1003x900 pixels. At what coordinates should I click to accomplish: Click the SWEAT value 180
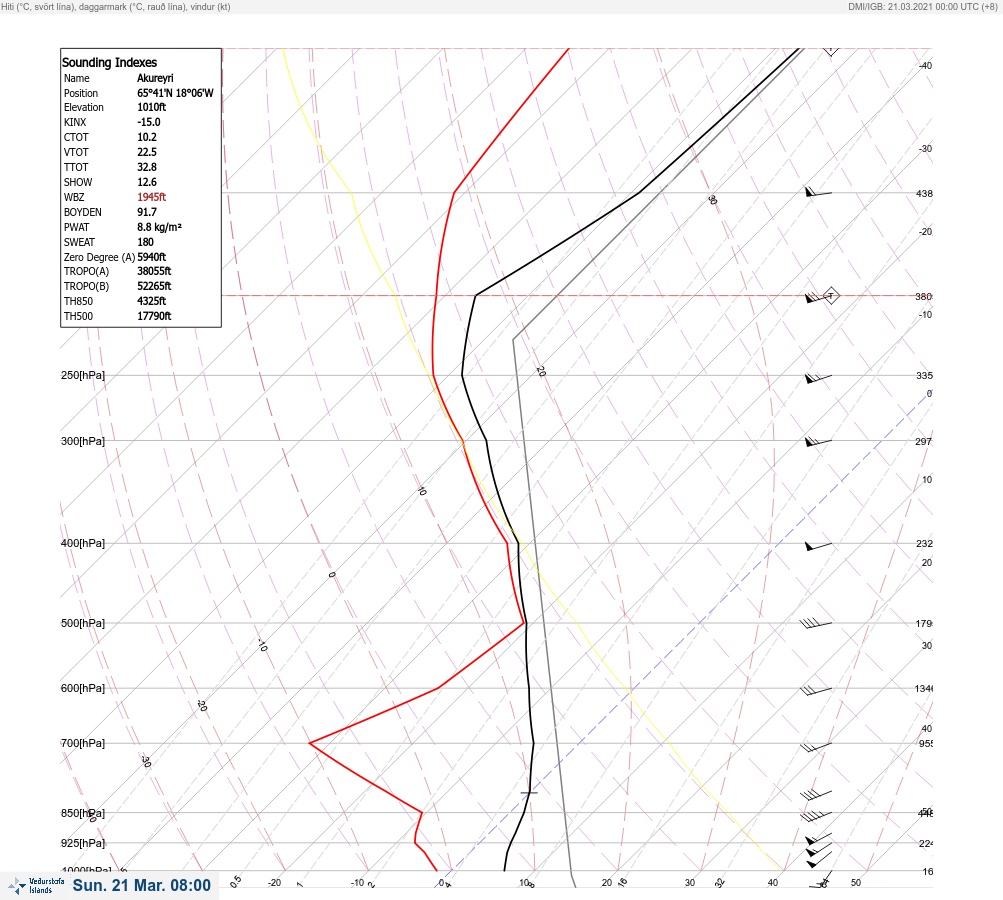coord(145,242)
